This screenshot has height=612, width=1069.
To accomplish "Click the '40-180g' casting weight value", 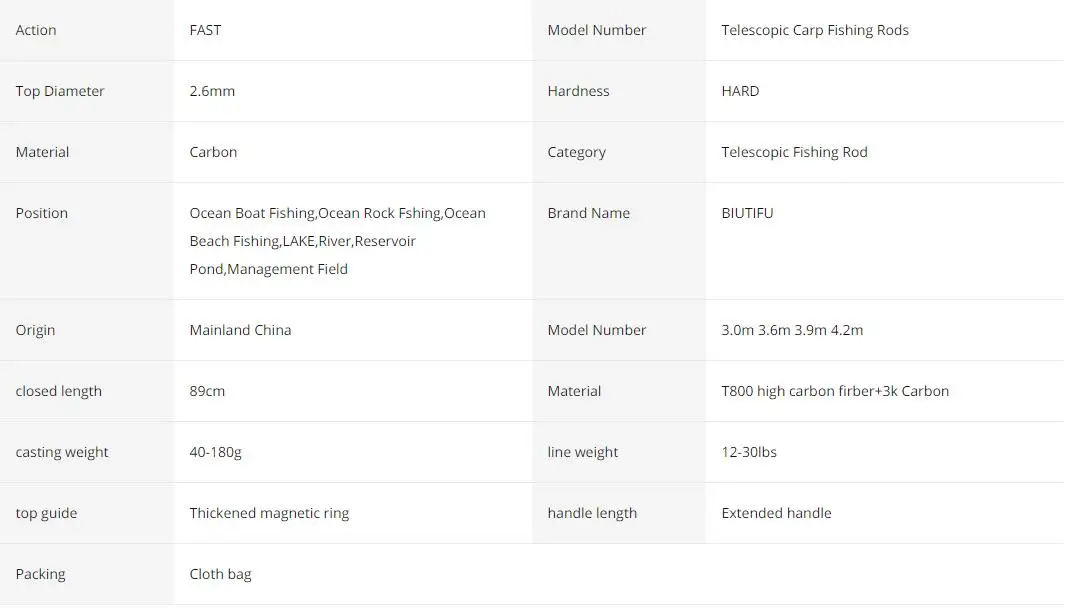I will click(215, 452).
